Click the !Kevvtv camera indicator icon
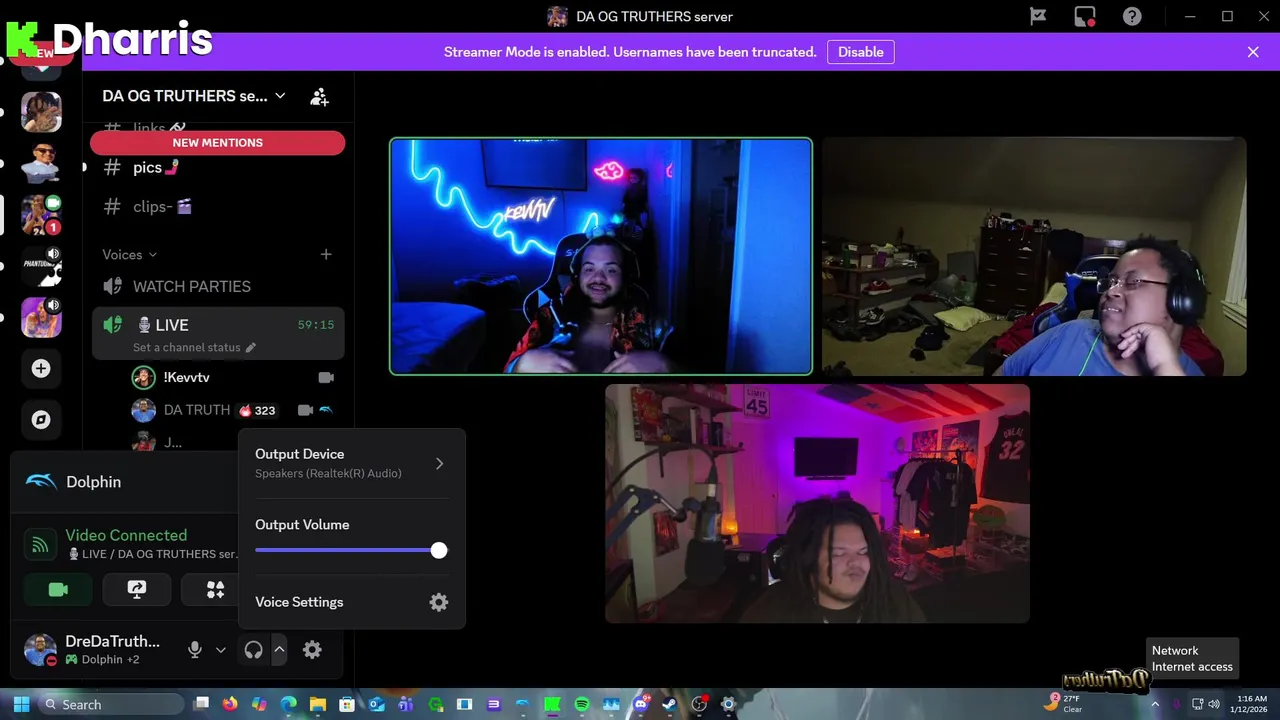Viewport: 1280px width, 720px height. tap(325, 377)
